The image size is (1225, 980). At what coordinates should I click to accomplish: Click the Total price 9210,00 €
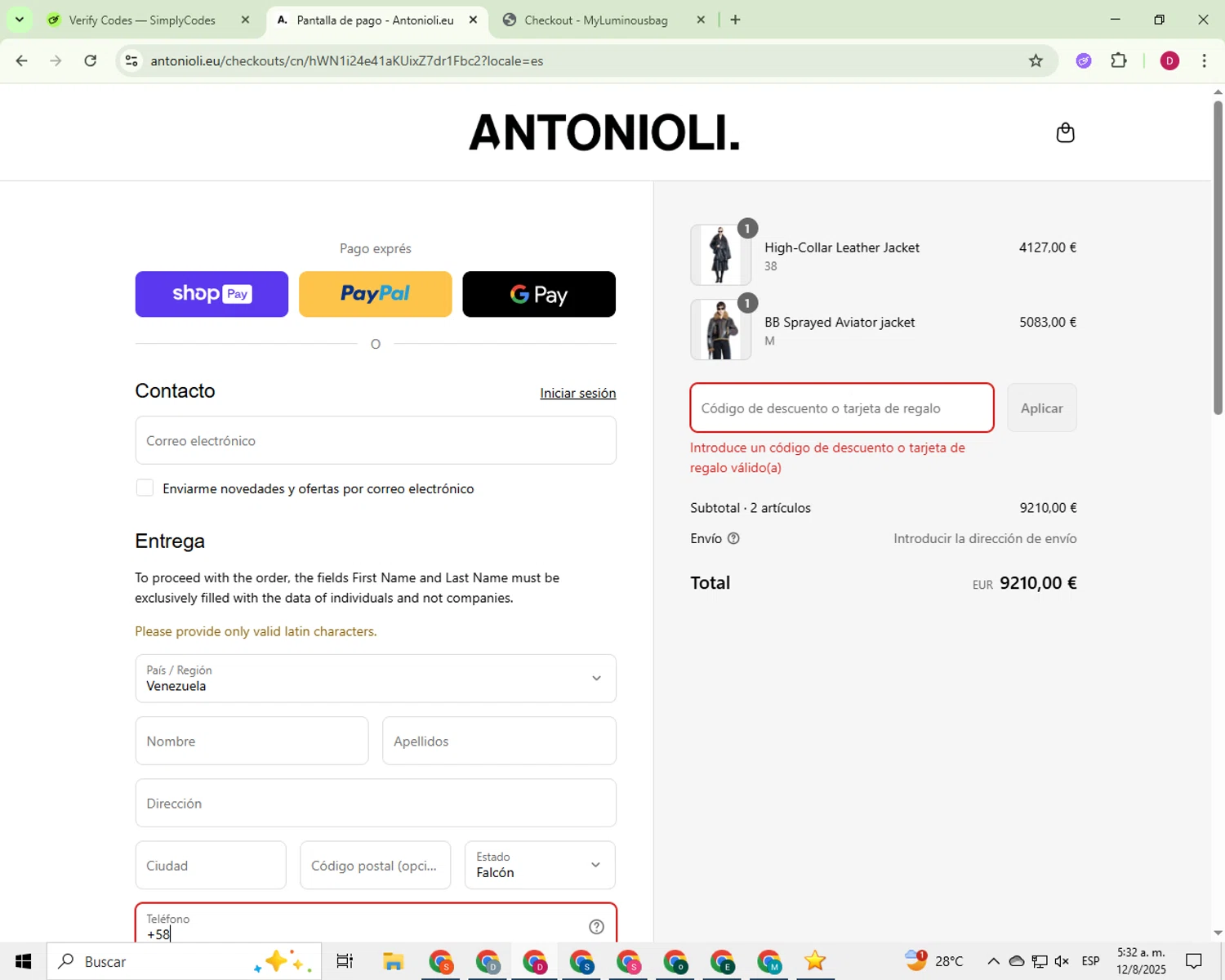1038,583
